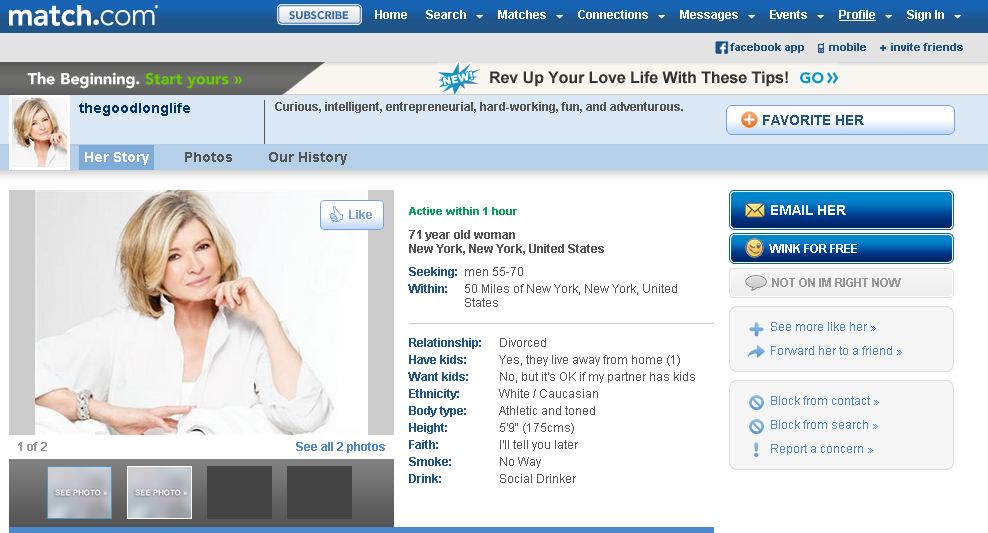Click the Subscribe button

tap(319, 14)
